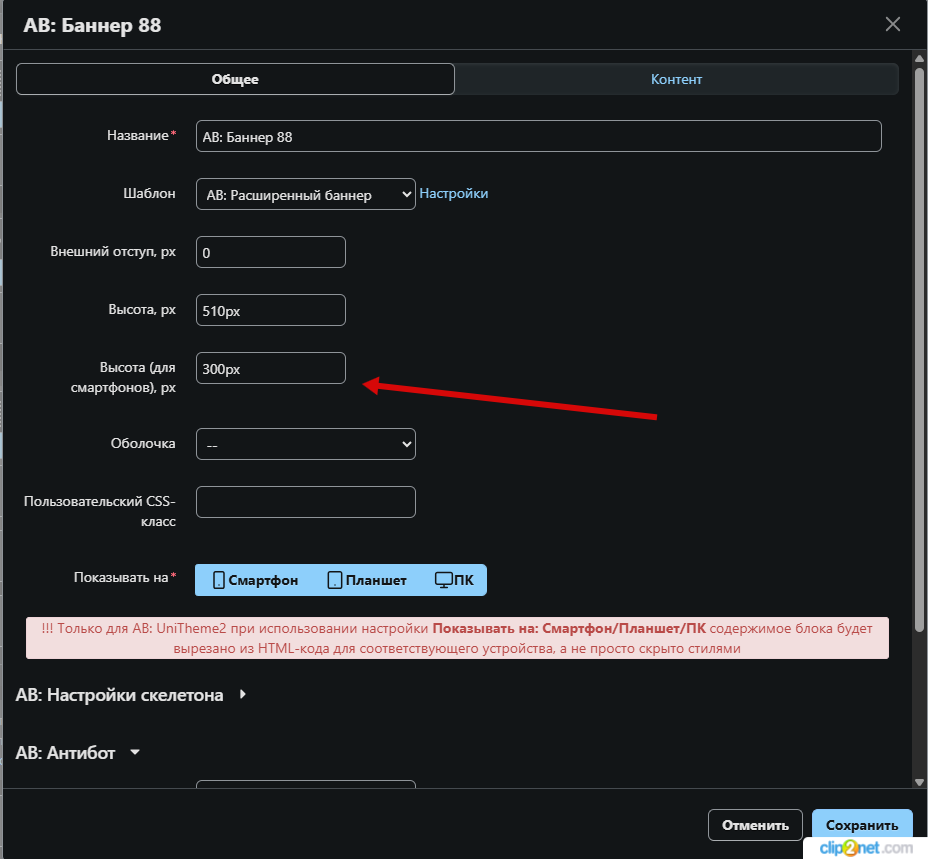The image size is (928, 859).
Task: Click the Название input field
Action: [x=538, y=136]
